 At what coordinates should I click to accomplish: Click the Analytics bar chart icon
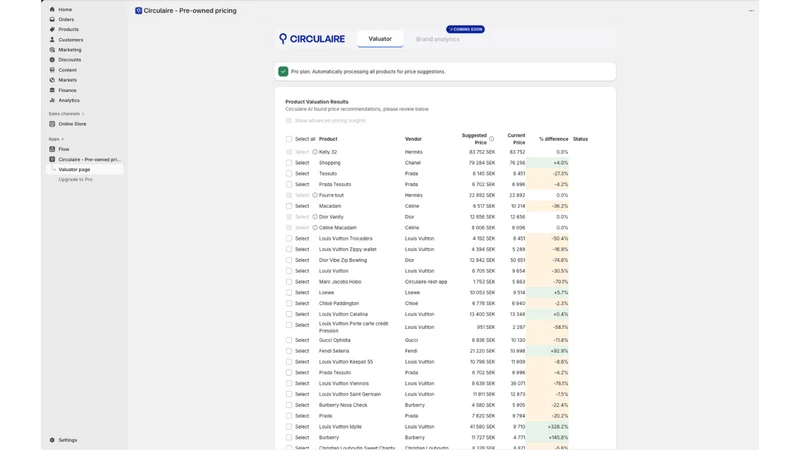tap(52, 101)
